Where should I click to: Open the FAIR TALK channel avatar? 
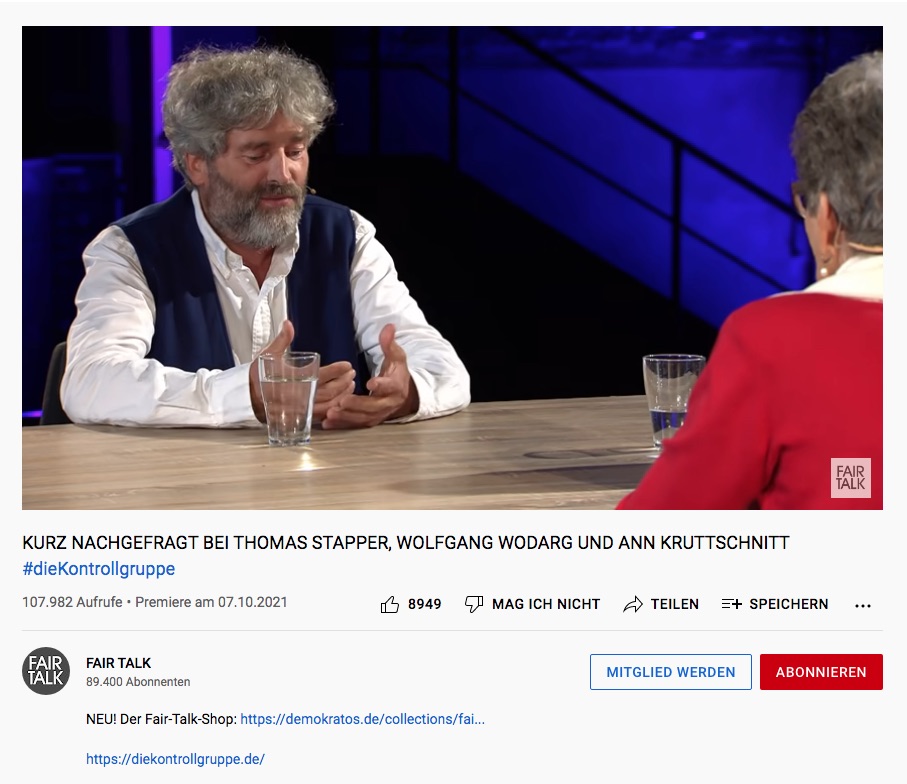(46, 671)
